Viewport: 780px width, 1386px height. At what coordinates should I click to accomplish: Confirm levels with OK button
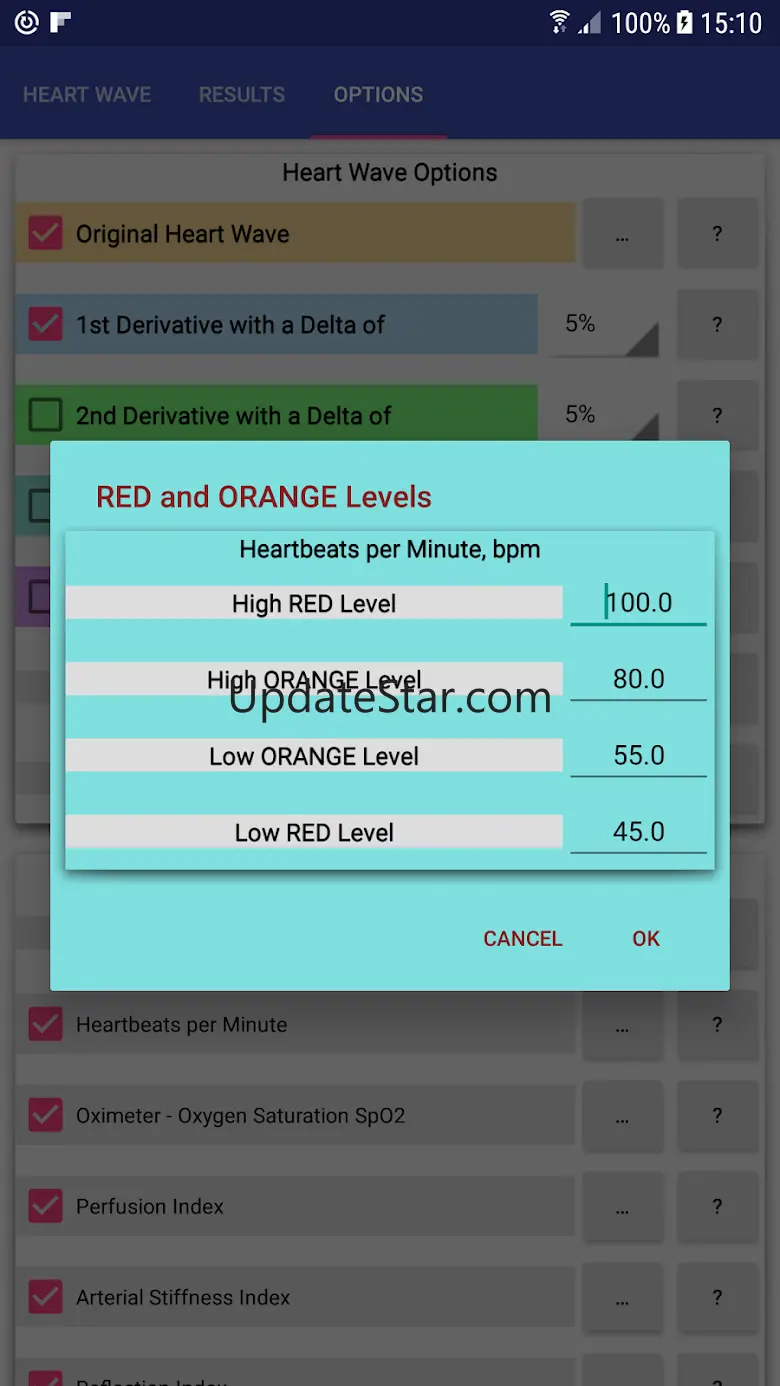pos(646,938)
